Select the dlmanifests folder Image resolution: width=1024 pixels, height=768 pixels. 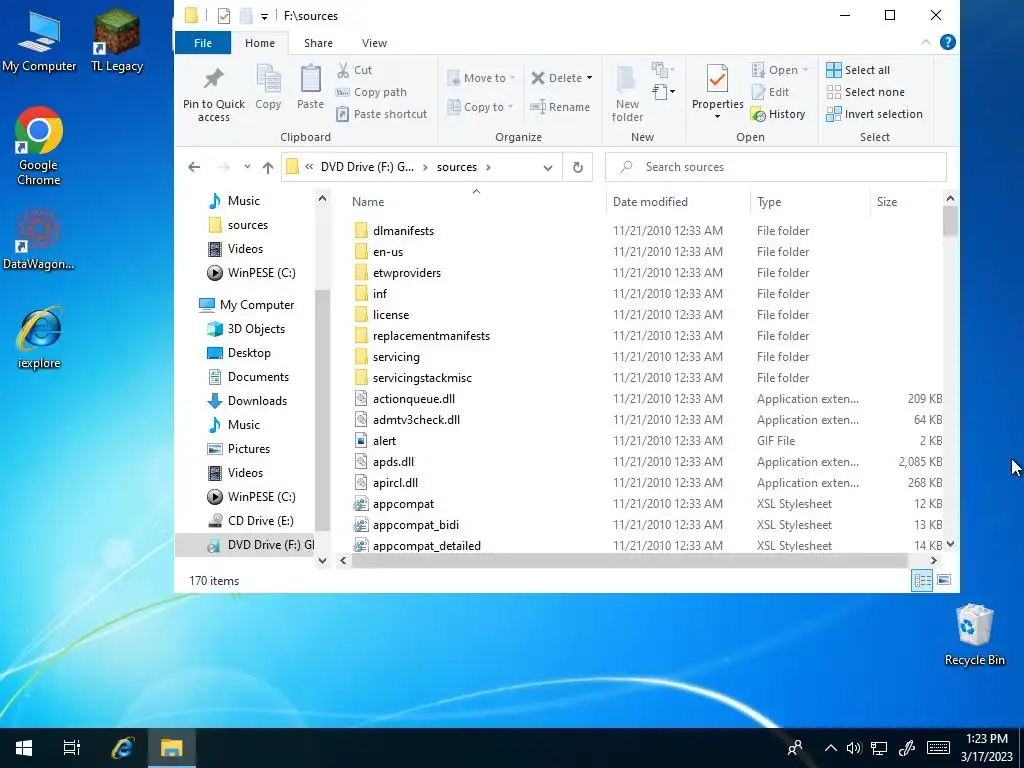(x=403, y=231)
